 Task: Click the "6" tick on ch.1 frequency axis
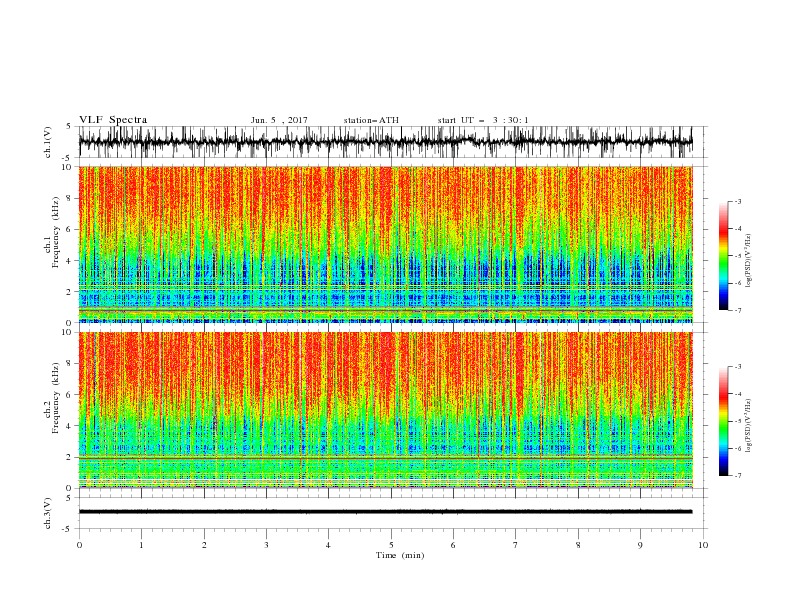(69, 229)
